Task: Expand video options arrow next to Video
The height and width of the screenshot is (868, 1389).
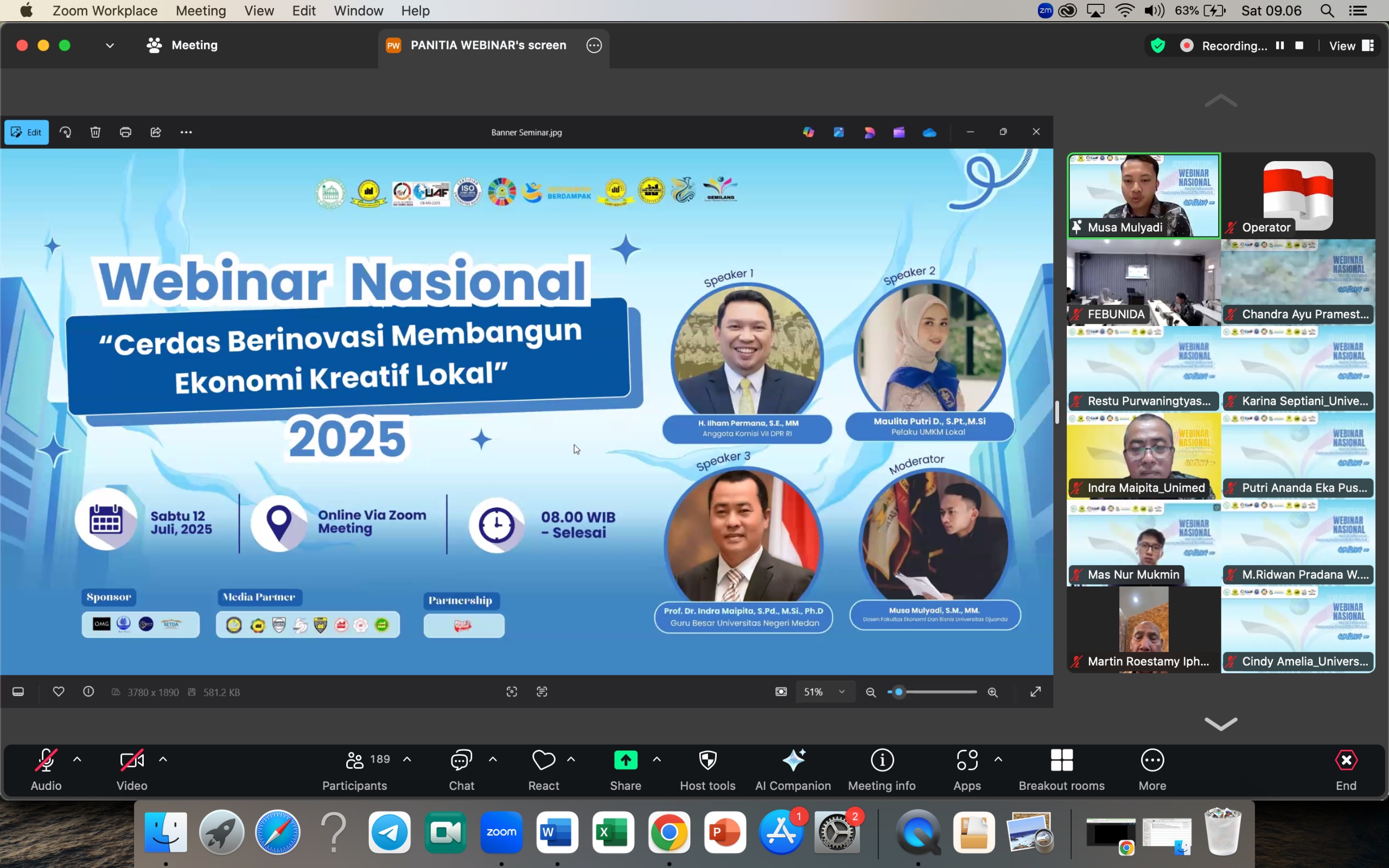Action: (163, 759)
